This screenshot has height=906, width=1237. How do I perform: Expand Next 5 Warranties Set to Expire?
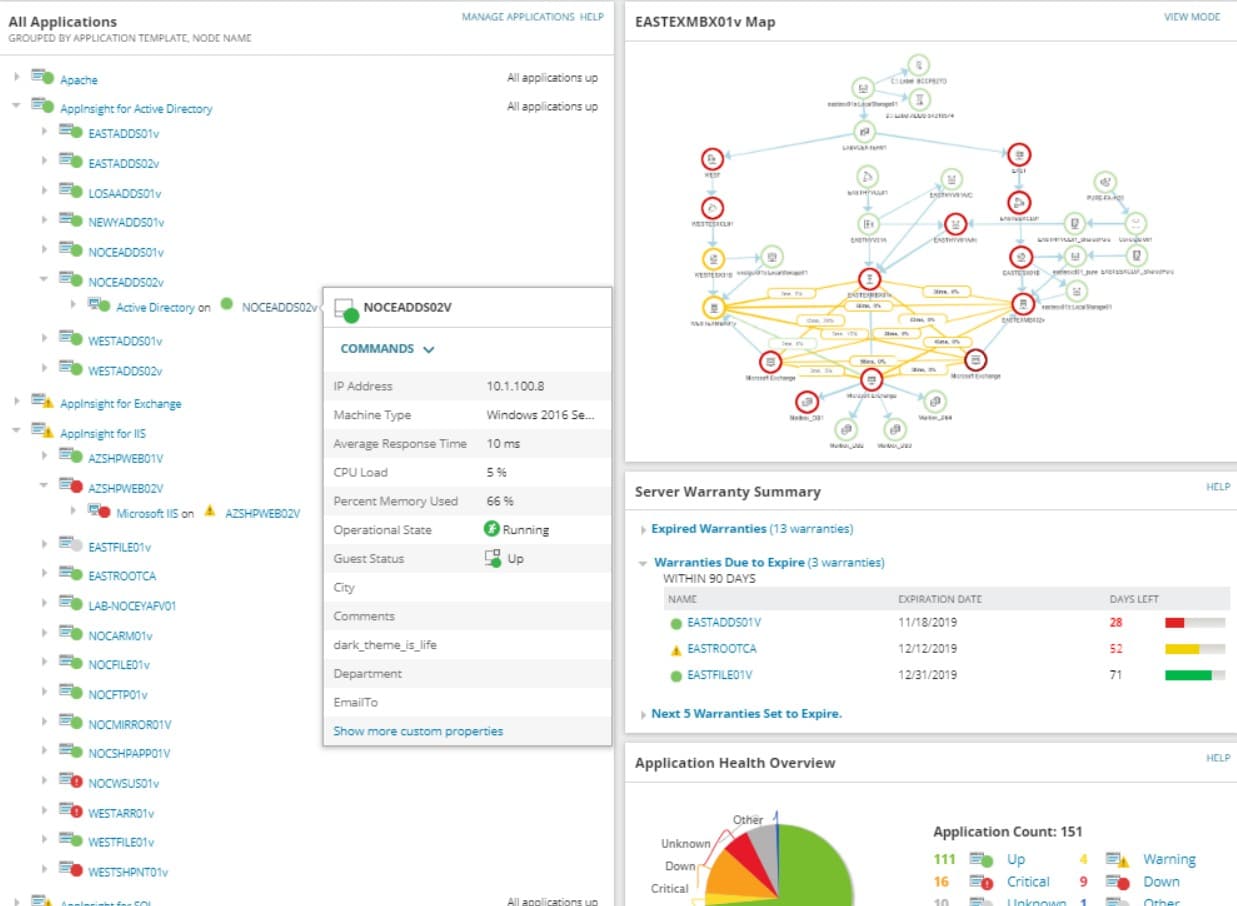643,715
